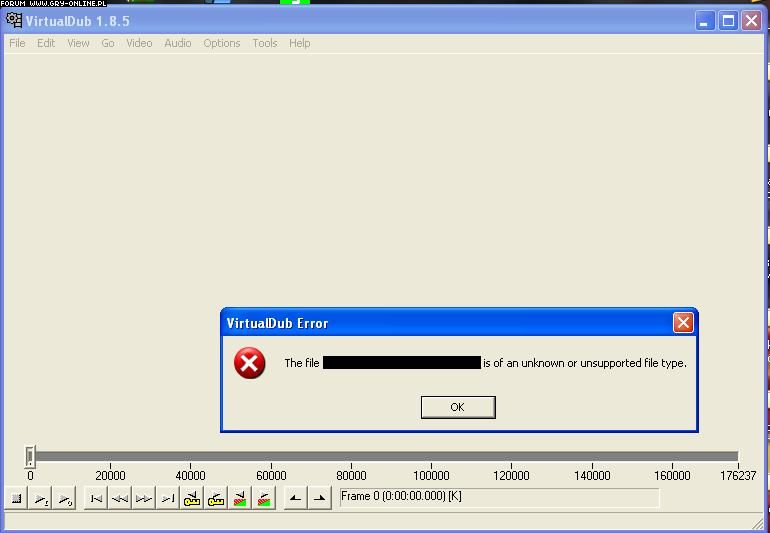Screen dimensions: 770x533
Task: Click the frame position text field
Action: coord(499,497)
